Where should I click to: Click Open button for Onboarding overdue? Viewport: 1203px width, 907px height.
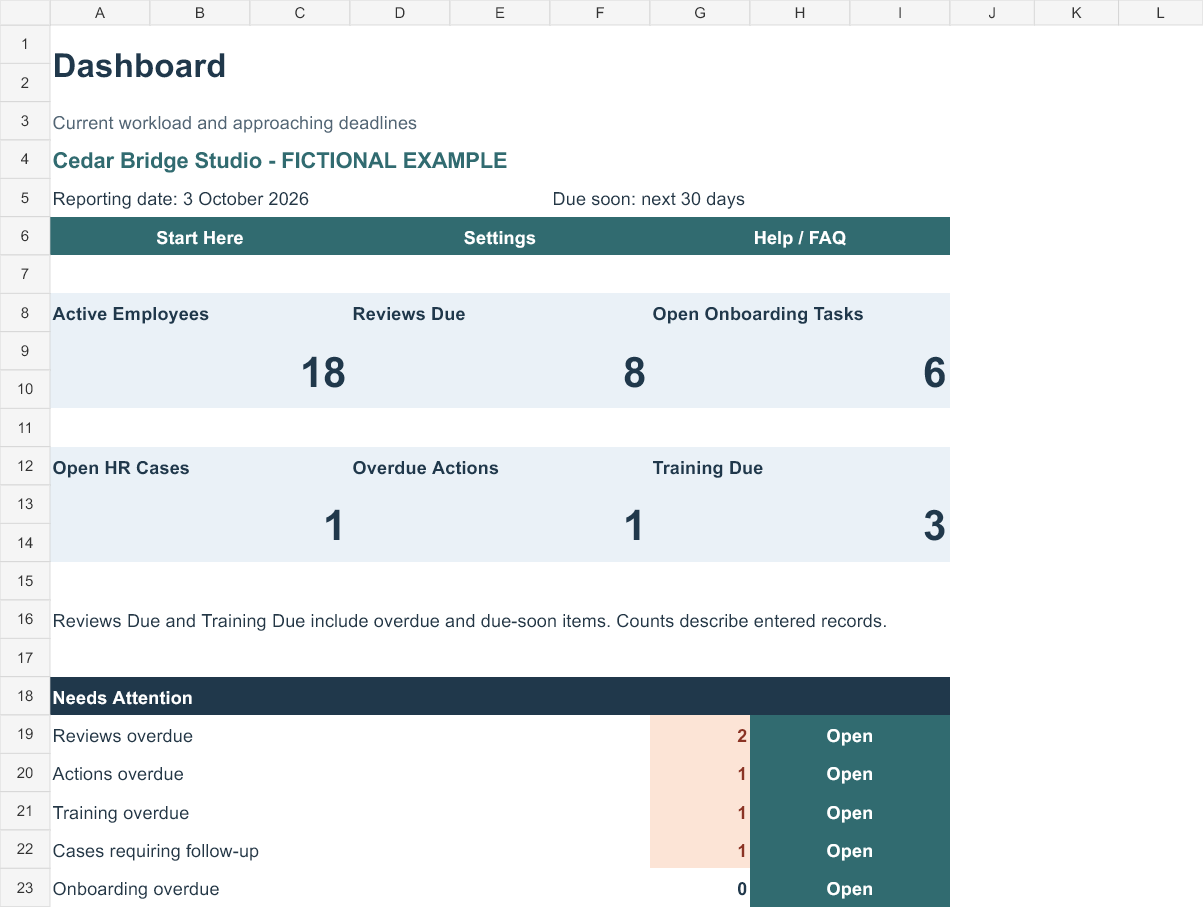click(x=850, y=889)
